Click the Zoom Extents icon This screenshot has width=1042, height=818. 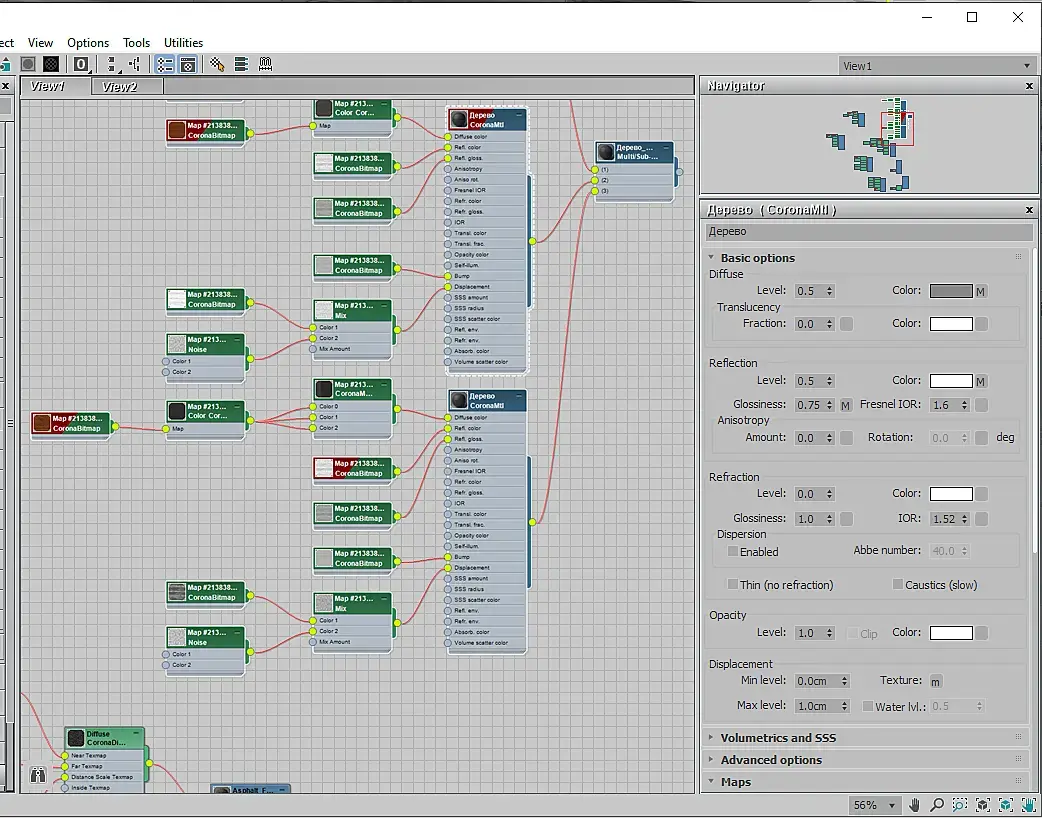point(983,805)
